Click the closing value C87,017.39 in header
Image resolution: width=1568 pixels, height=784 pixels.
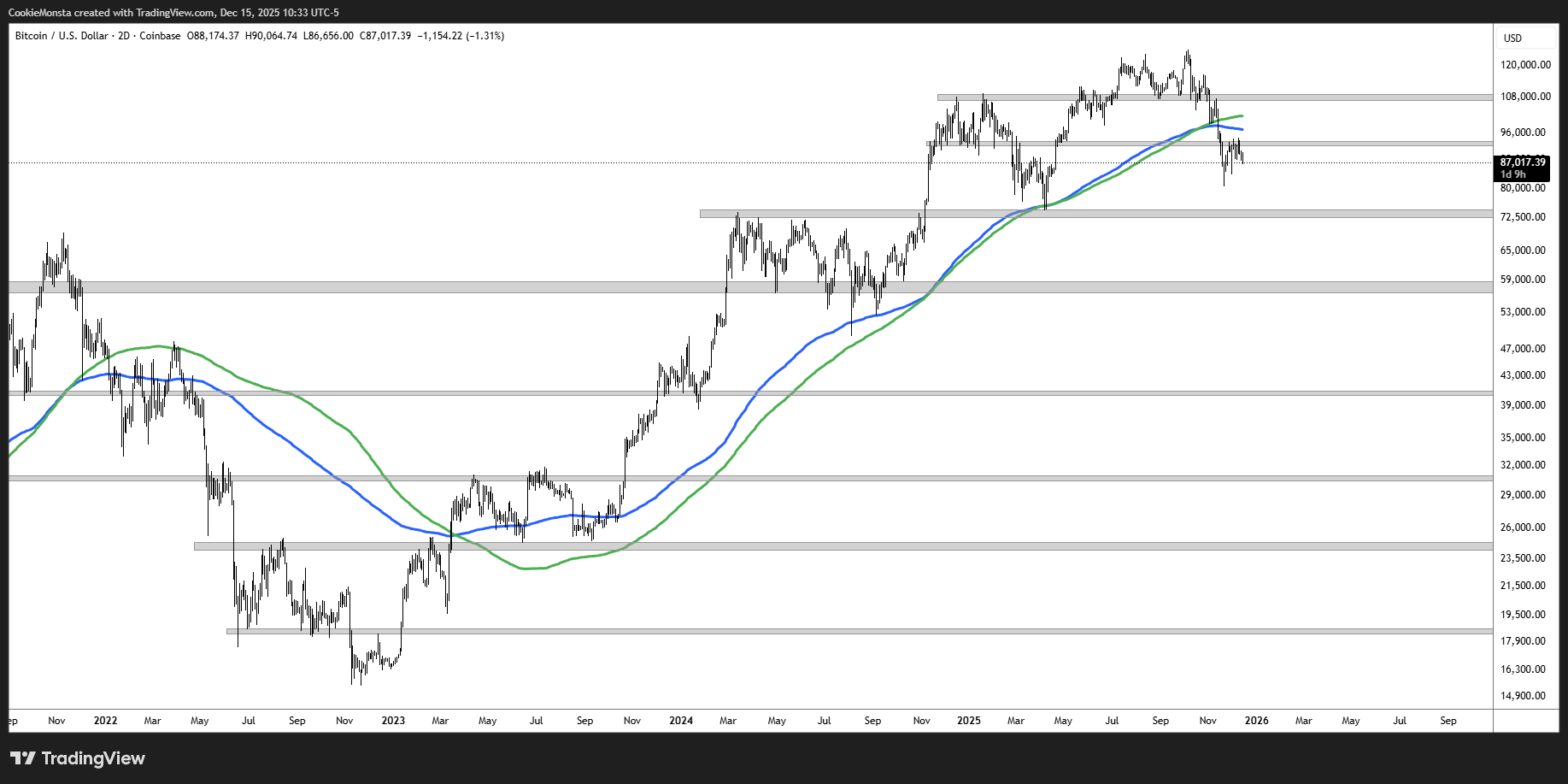[x=385, y=36]
